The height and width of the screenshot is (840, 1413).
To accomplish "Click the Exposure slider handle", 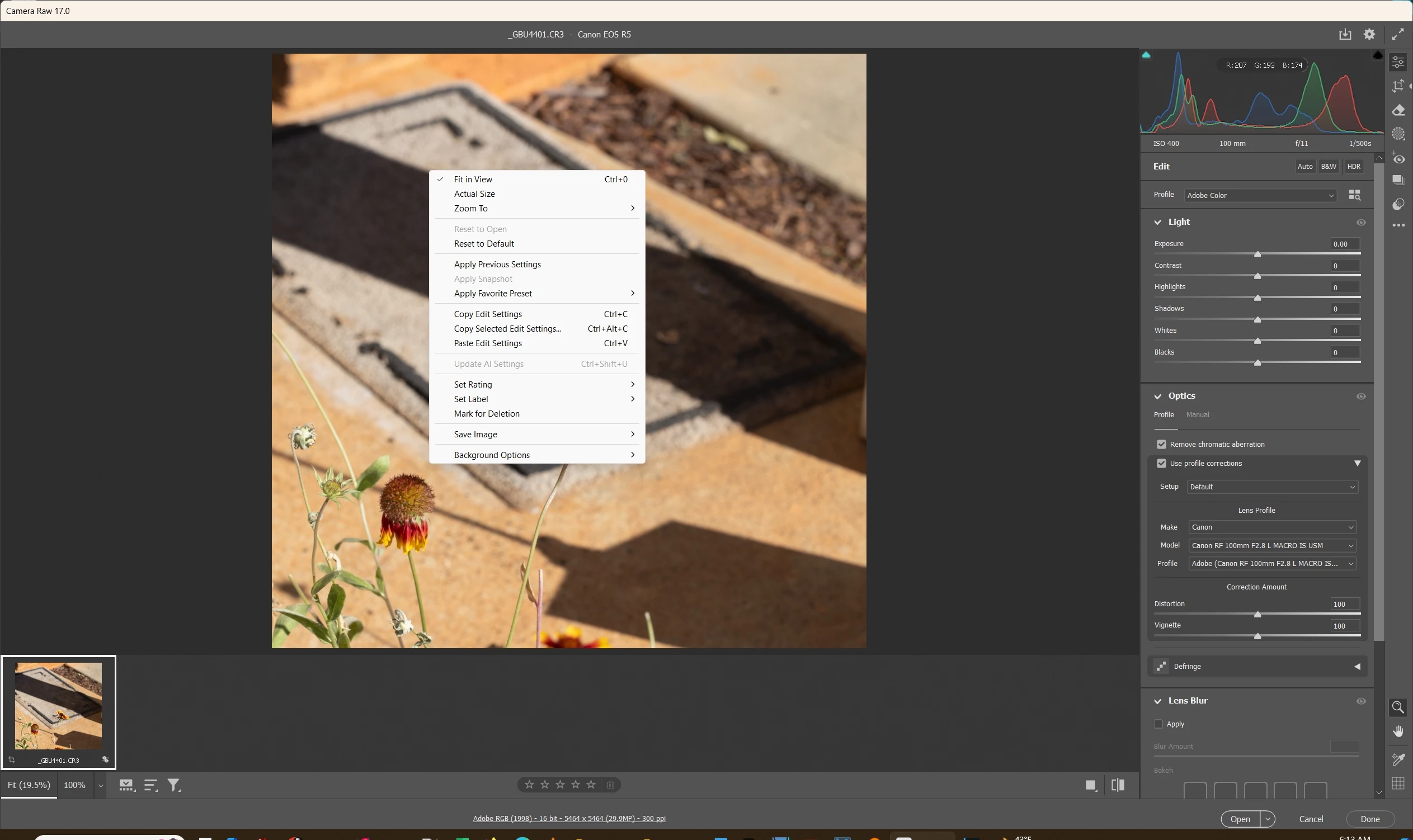I will point(1257,254).
